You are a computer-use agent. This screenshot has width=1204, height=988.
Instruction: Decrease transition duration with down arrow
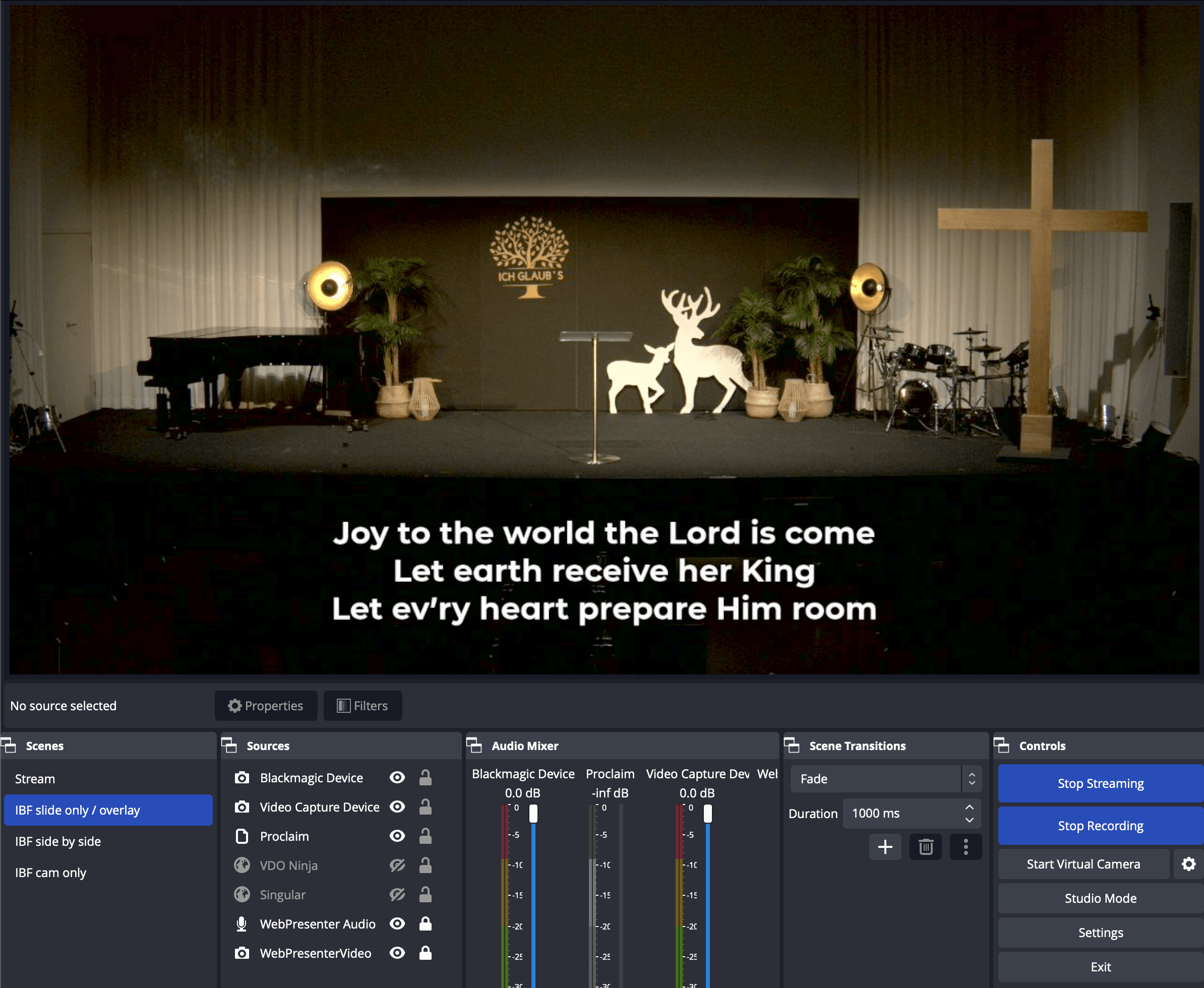pos(969,820)
